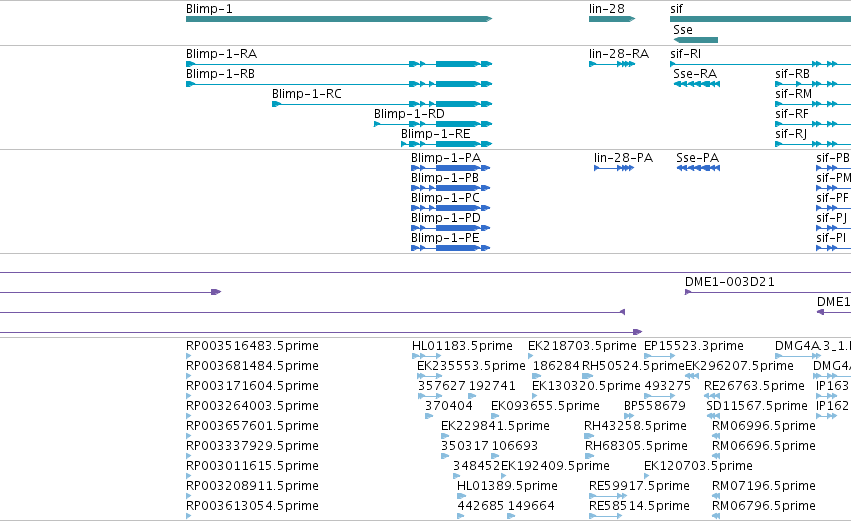Click the sif-RF transcript label

[x=792, y=114]
